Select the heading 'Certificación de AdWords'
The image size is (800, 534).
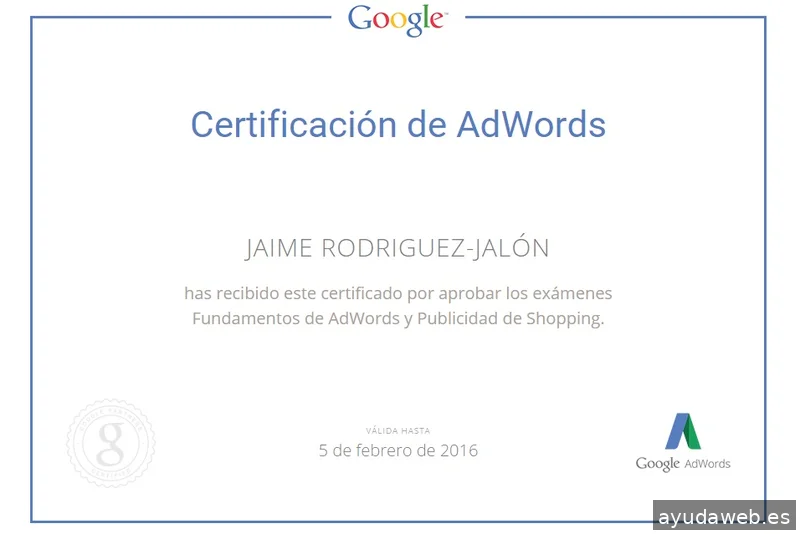(x=398, y=124)
